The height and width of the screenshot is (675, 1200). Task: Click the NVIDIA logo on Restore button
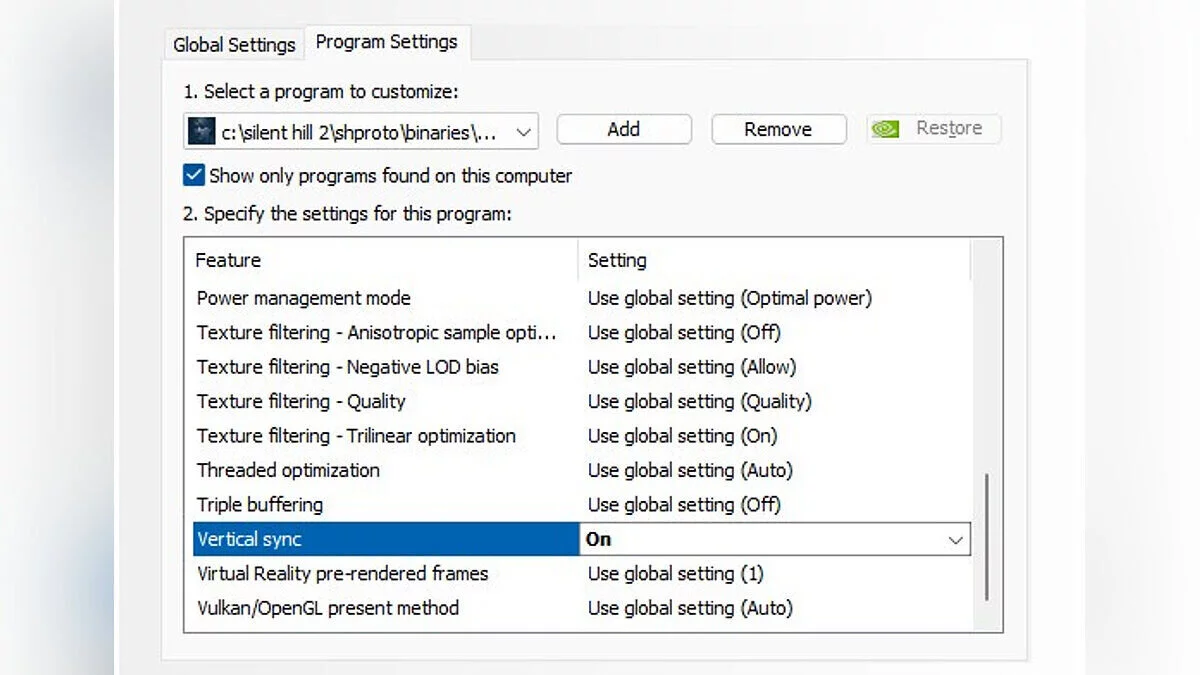(x=884, y=129)
